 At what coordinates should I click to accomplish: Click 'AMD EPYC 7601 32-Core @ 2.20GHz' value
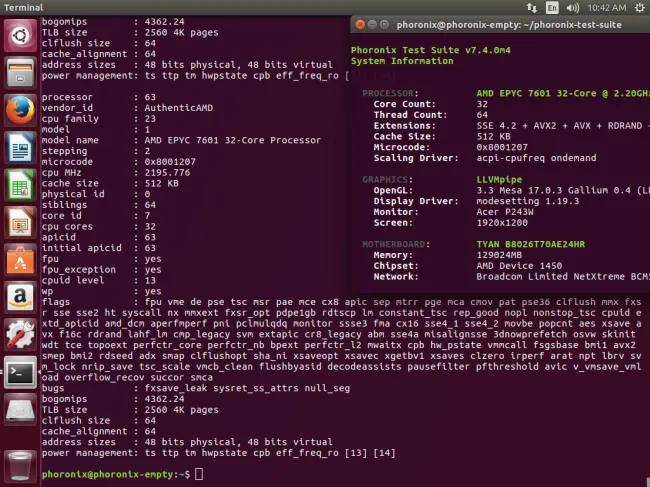563,93
